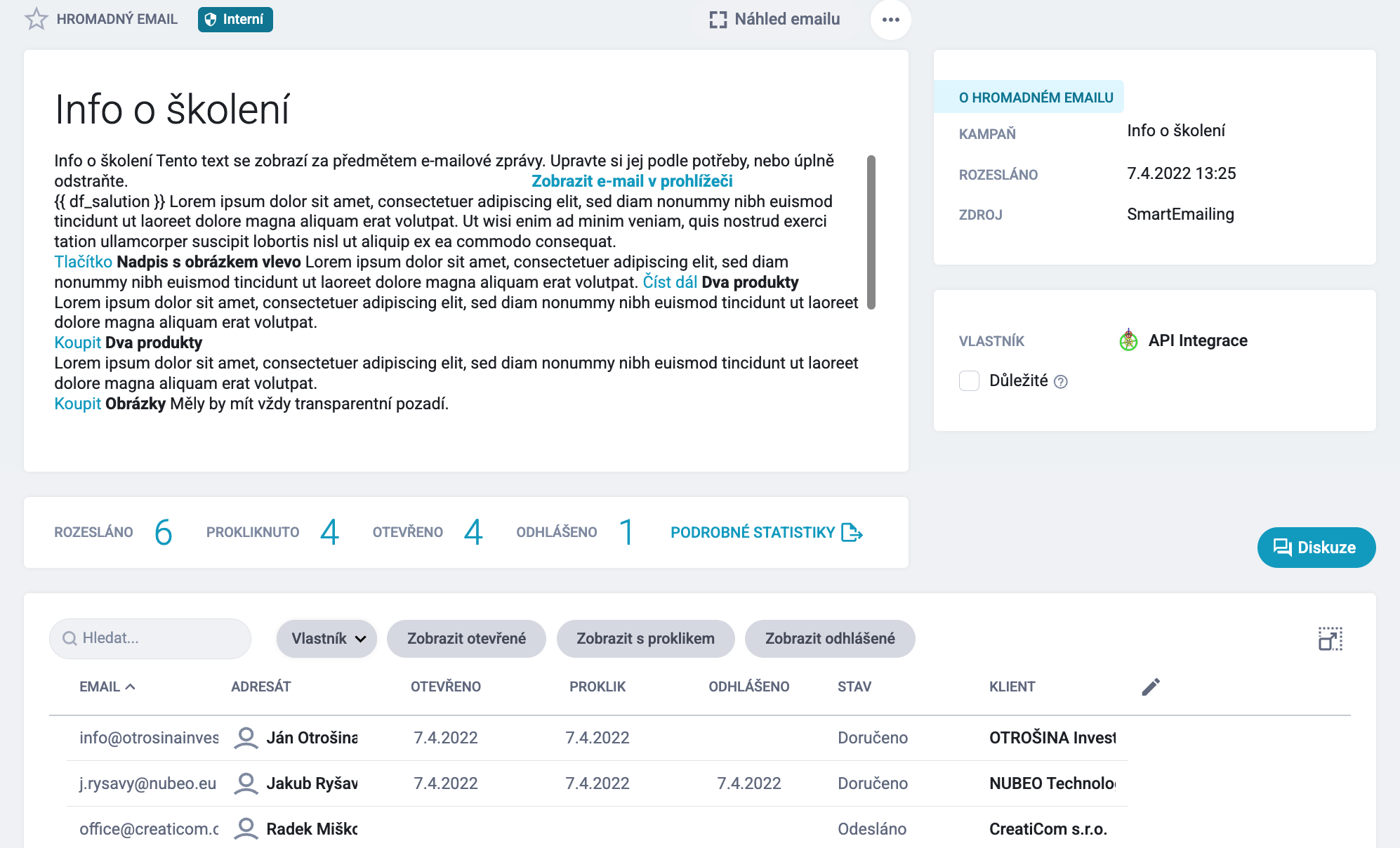Open contact Jakub Ryšavý
This screenshot has height=848, width=1400.
[312, 783]
